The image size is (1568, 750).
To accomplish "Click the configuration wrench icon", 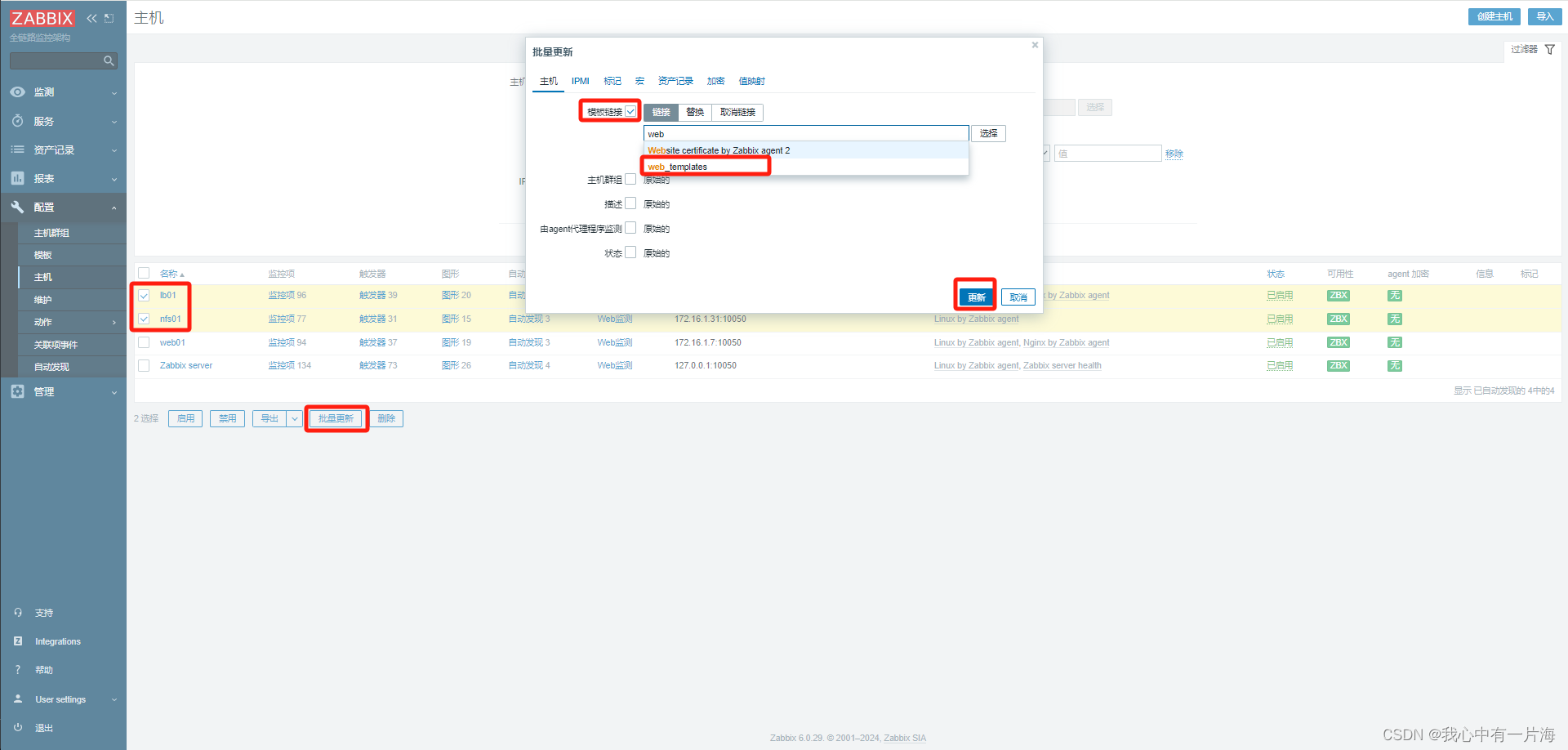I will coord(17,207).
